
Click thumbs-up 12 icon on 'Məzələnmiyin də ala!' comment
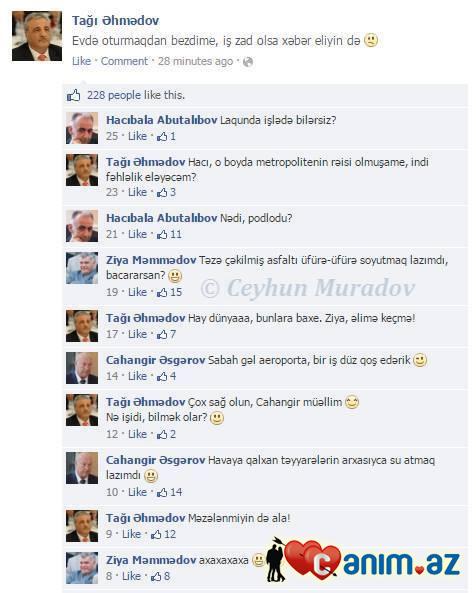click(x=156, y=534)
